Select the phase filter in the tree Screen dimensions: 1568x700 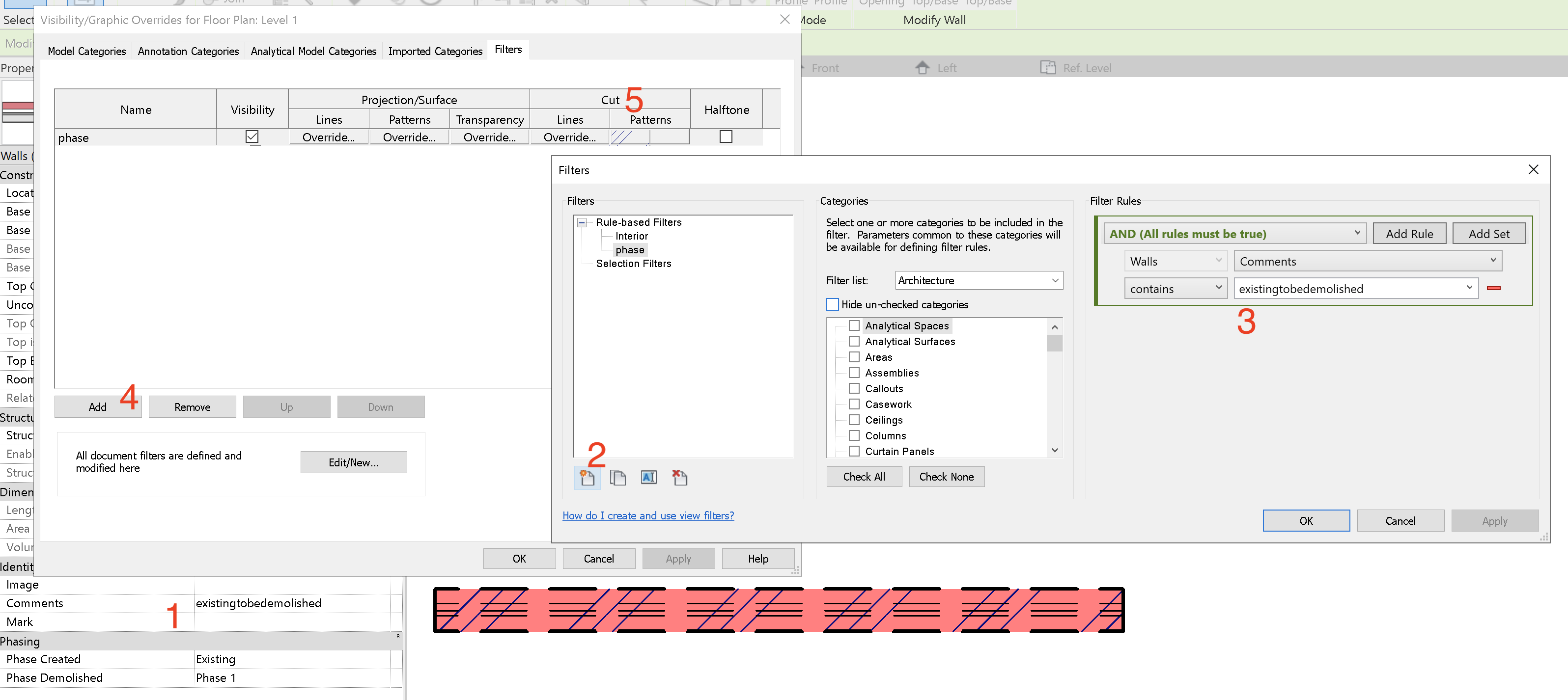coord(630,249)
